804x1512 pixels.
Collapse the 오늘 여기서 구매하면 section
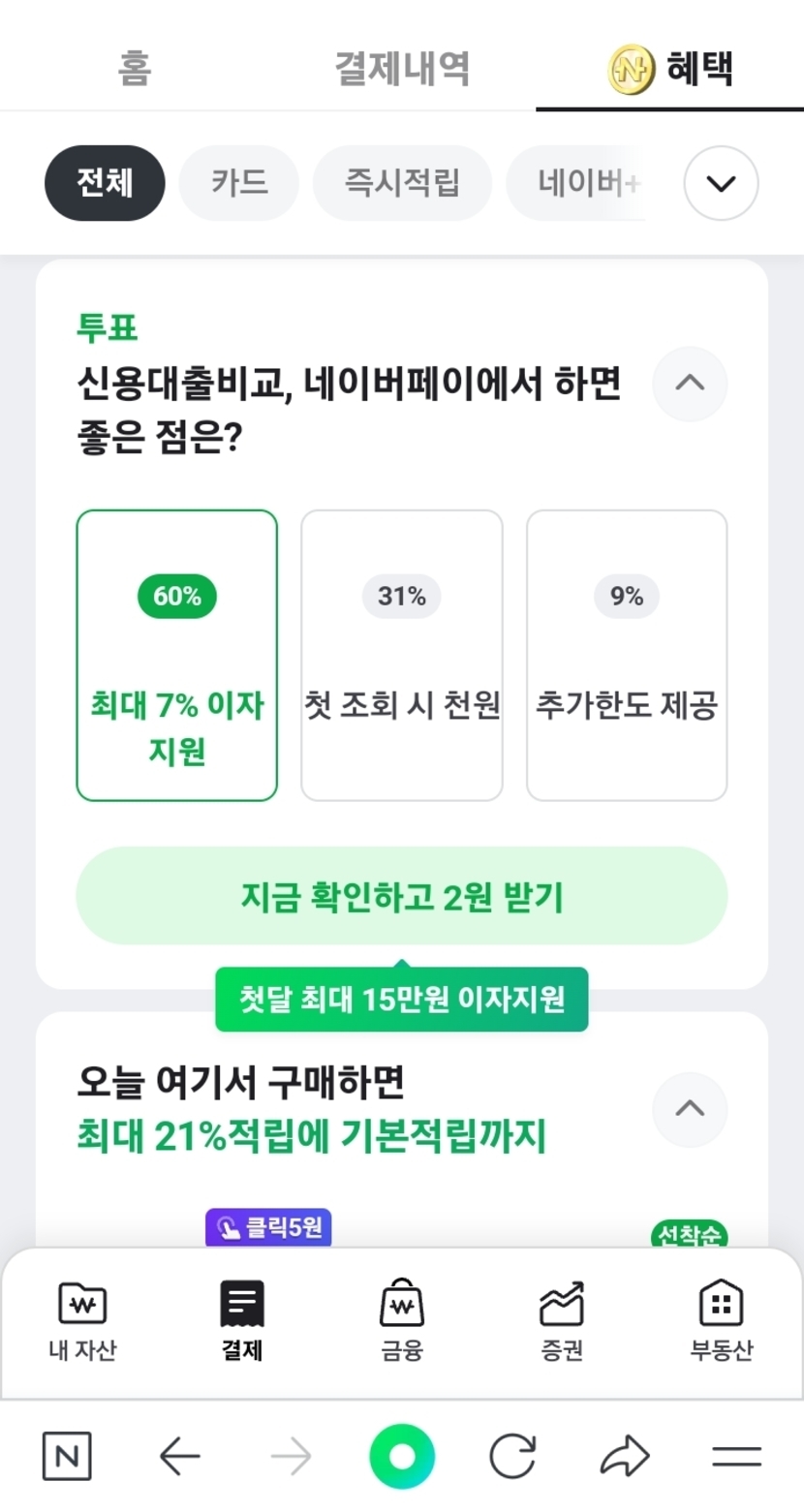click(690, 1109)
